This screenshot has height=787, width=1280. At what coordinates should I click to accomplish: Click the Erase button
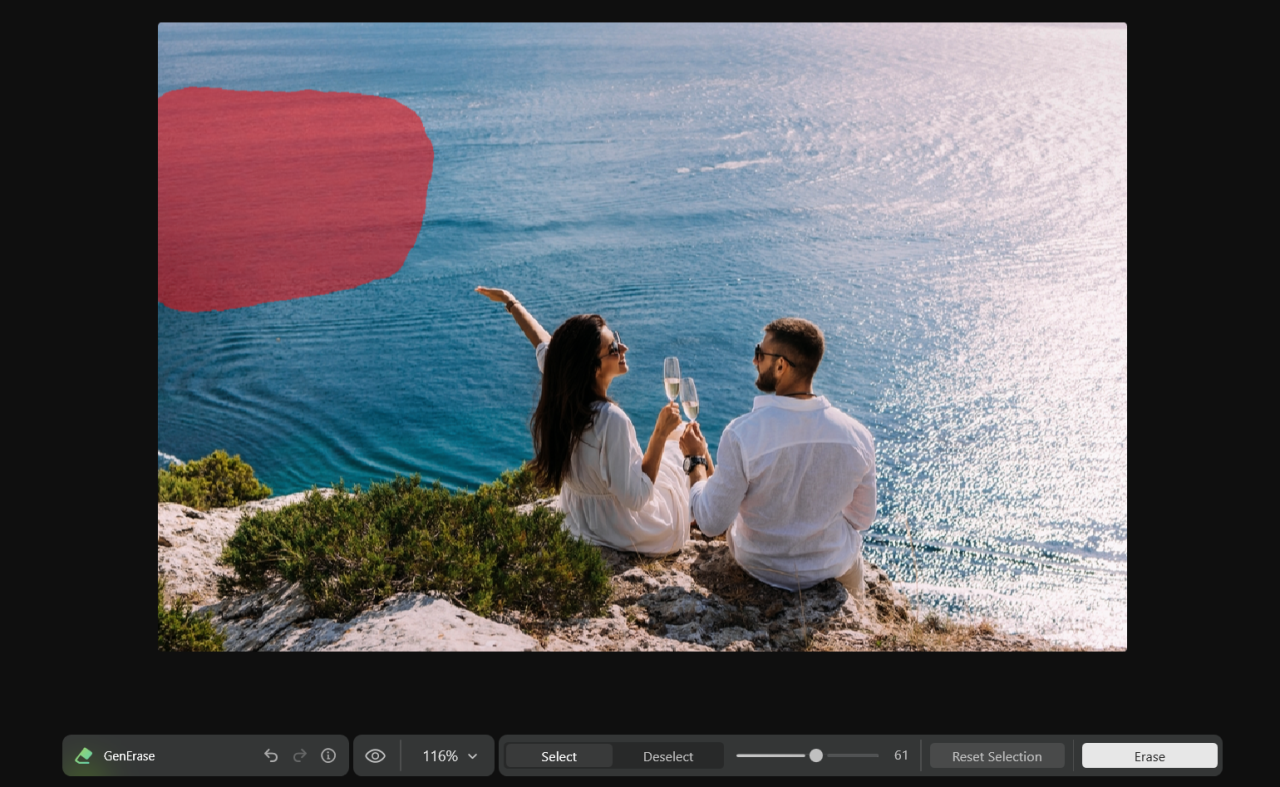click(x=1150, y=756)
